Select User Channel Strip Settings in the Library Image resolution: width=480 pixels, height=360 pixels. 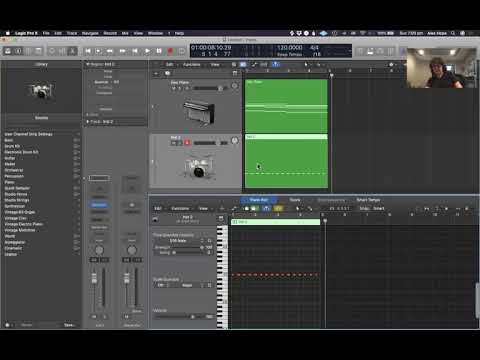point(28,134)
